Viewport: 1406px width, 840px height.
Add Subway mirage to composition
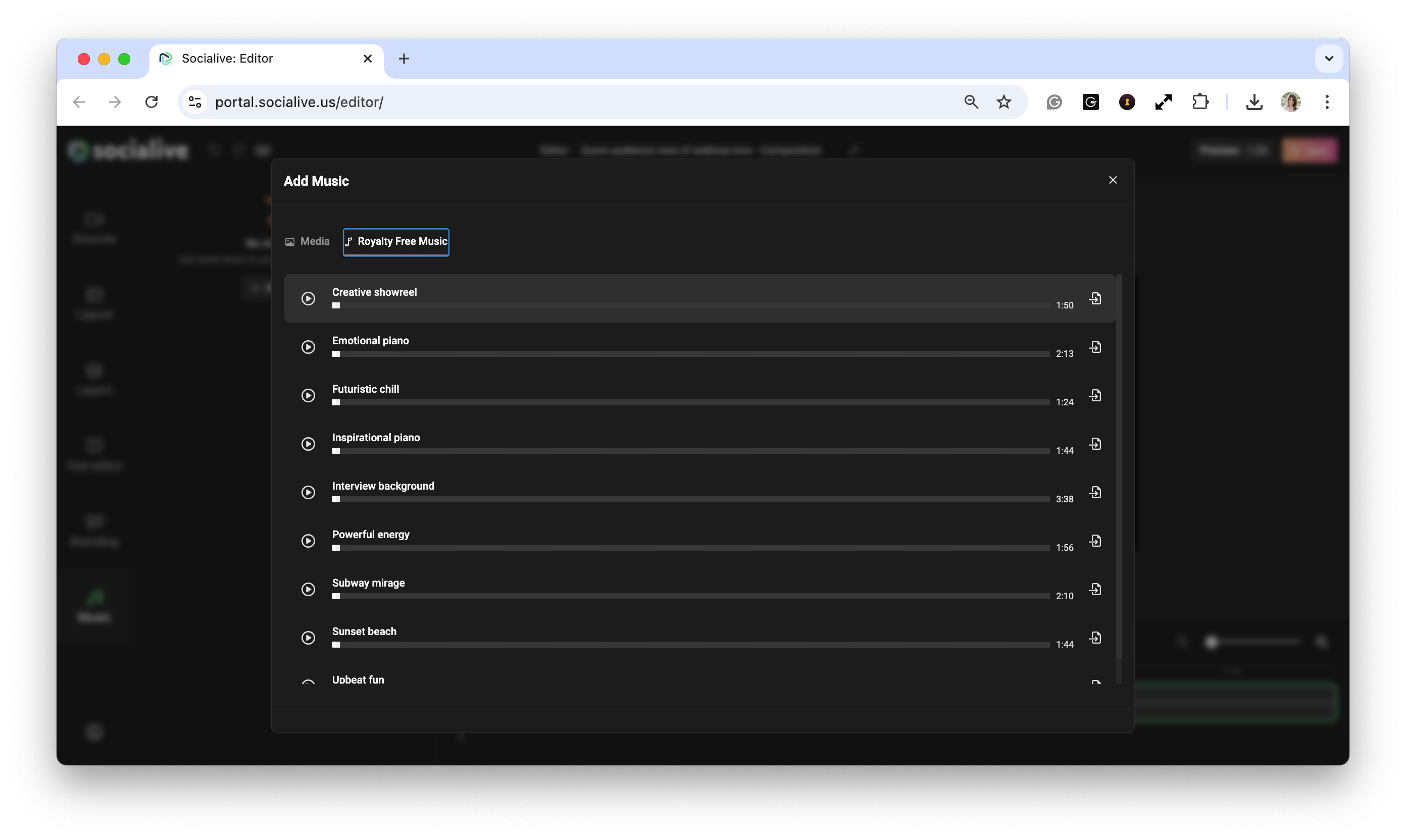pyautogui.click(x=1095, y=589)
